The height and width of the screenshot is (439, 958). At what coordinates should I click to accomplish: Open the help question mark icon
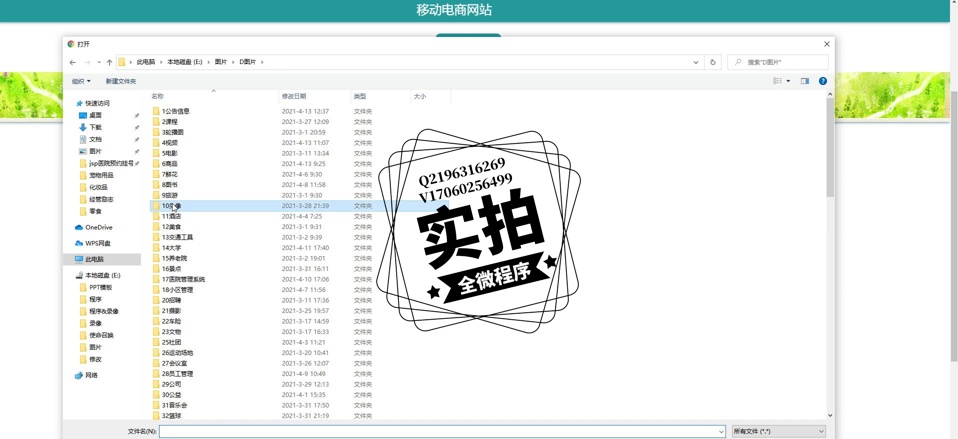click(x=823, y=81)
